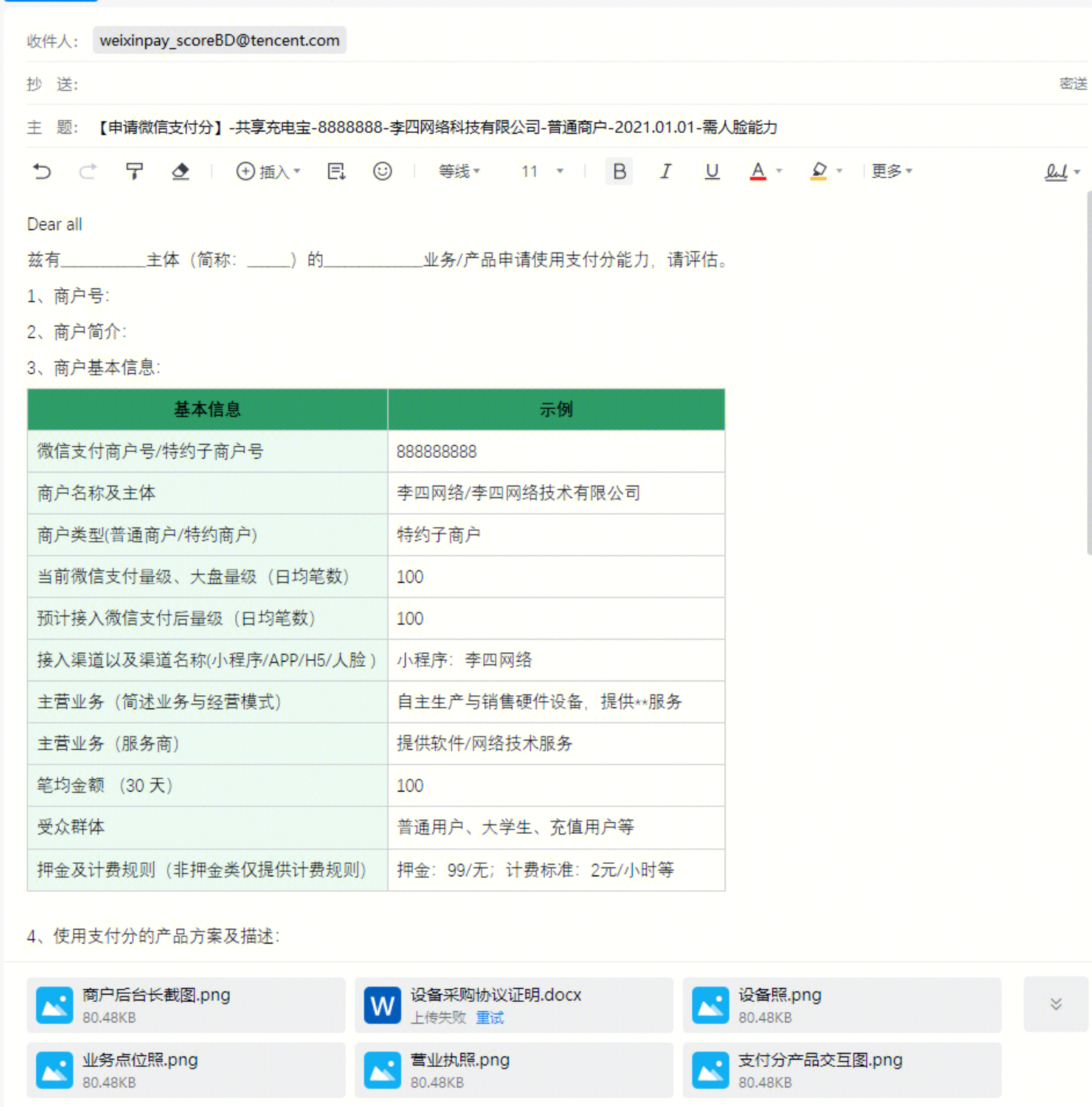This screenshot has height=1107, width=1092.
Task: Click line 4、使用支付分的产品方案及描述
Action: pos(153,936)
